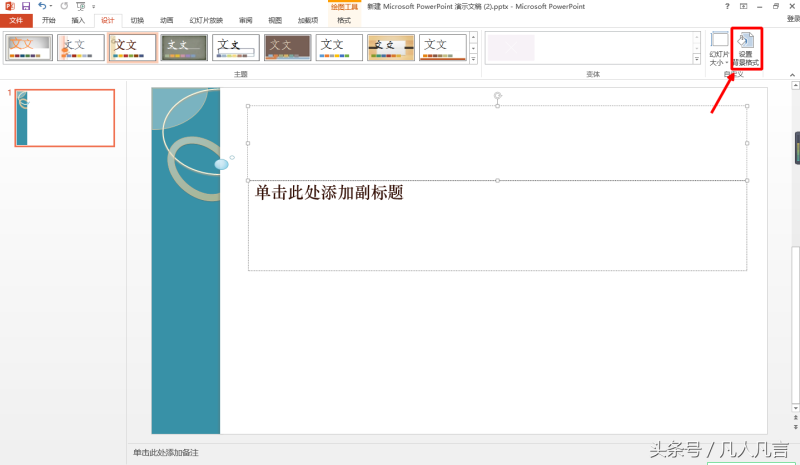Viewport: 800px width, 465px height.
Task: Click the Format Background (设置背景格式) icon
Action: [x=747, y=49]
